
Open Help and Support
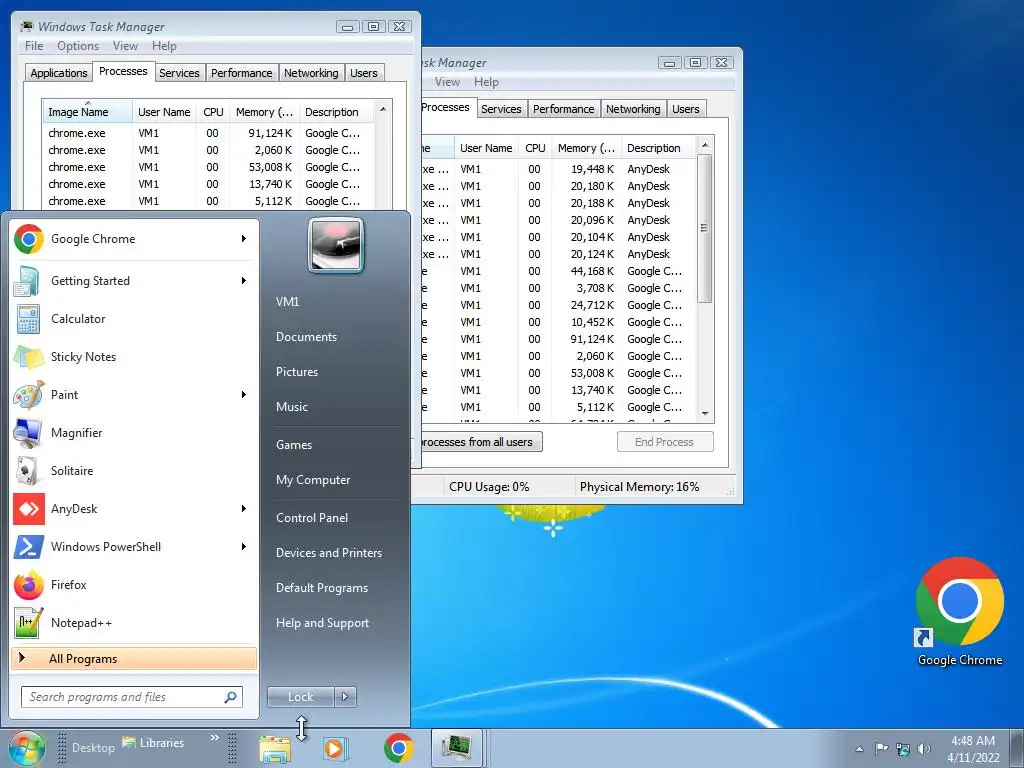click(322, 623)
